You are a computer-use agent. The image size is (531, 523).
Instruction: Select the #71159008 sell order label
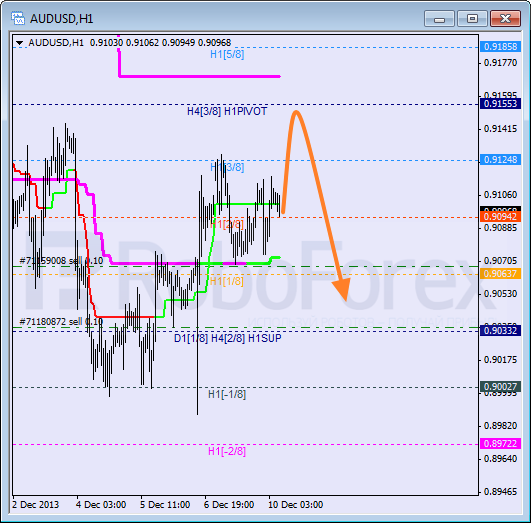[61, 260]
